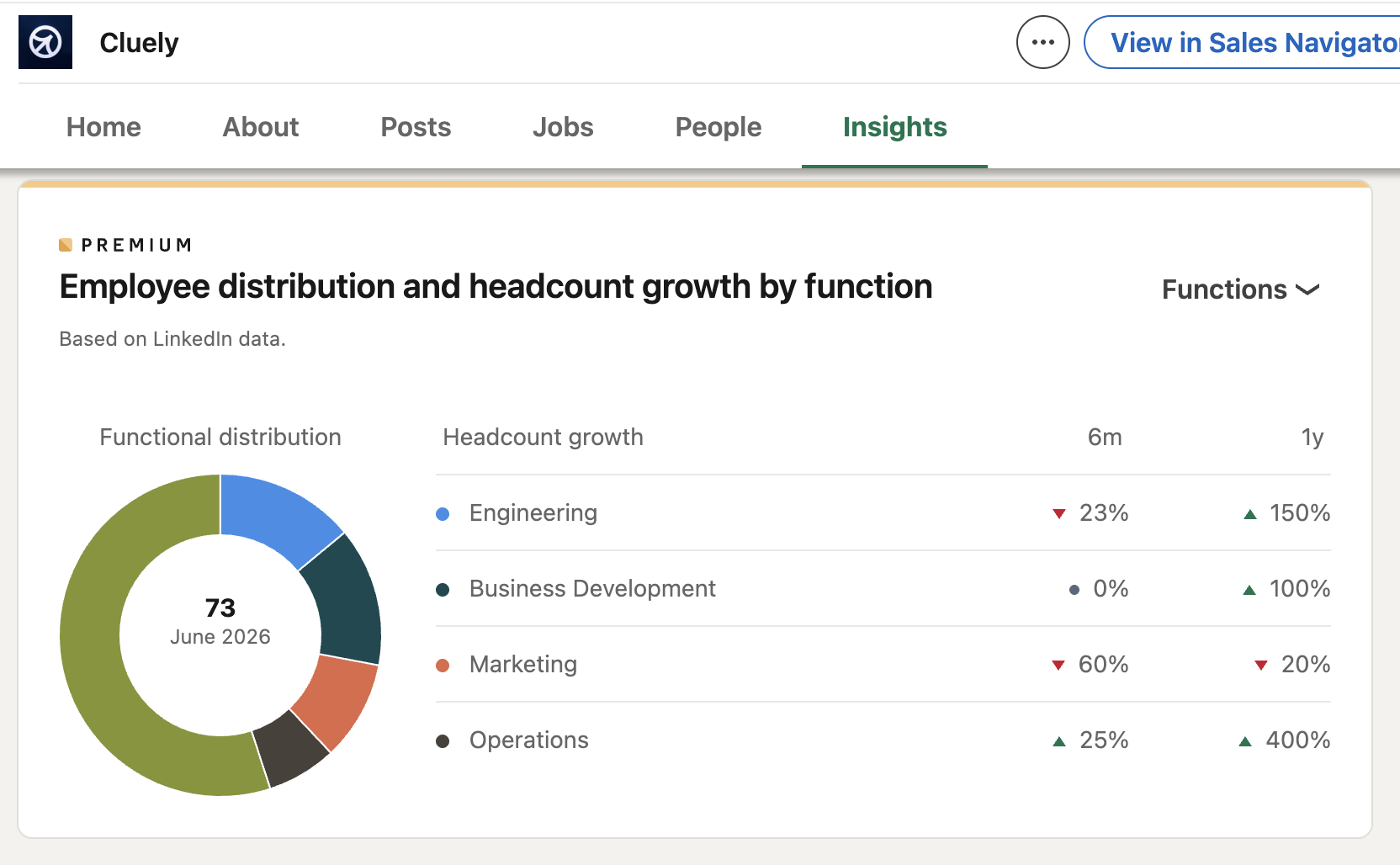Screen dimensions: 1400x865
Task: Click the Operations 1y green up arrow
Action: tap(1246, 740)
